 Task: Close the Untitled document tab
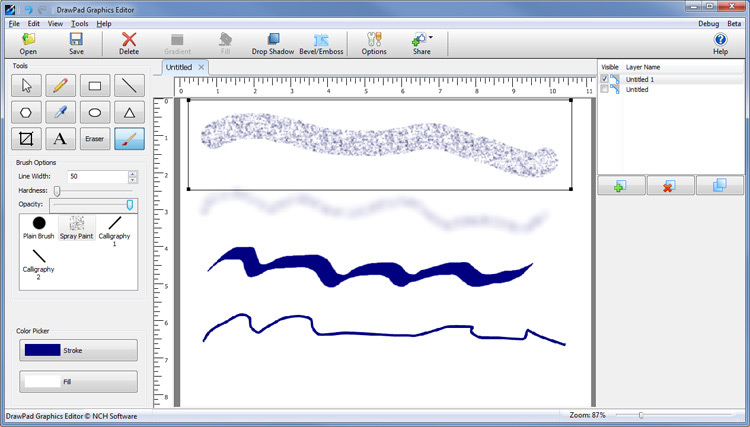point(201,67)
